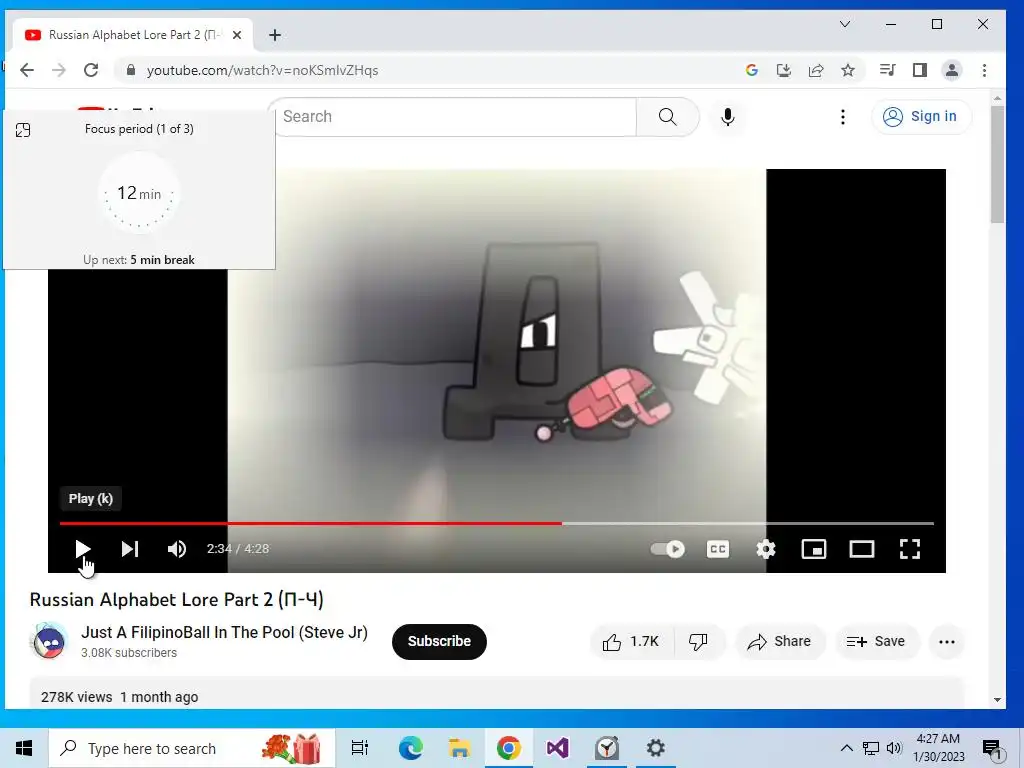Viewport: 1024px width, 768px height.
Task: Reload the YouTube page
Action: coord(91,70)
